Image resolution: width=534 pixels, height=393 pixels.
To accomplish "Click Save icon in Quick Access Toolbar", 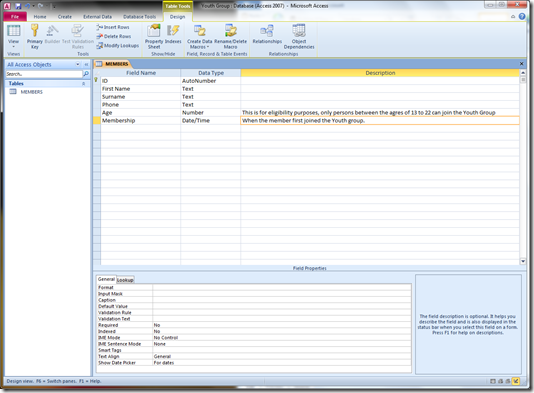I will (x=18, y=6).
